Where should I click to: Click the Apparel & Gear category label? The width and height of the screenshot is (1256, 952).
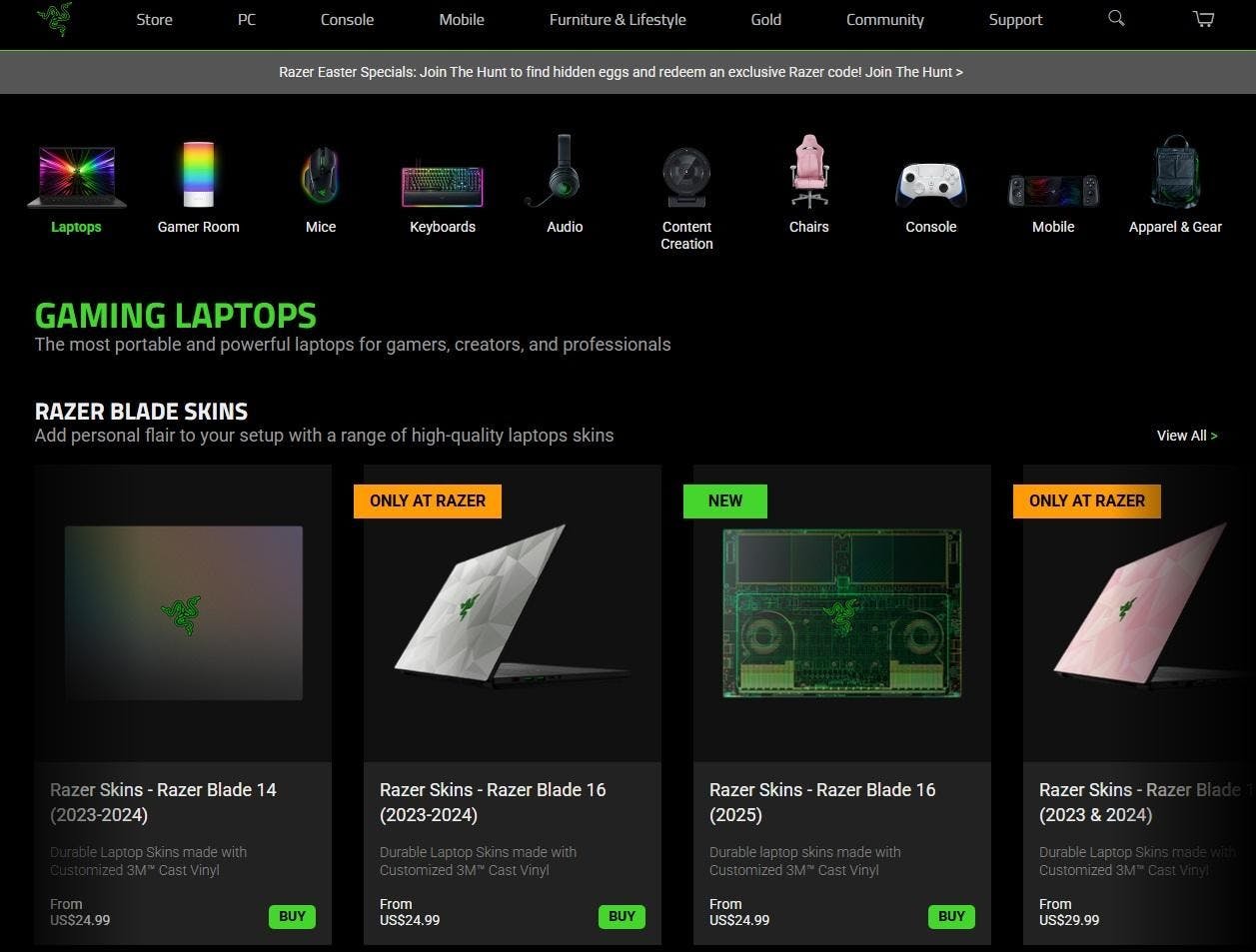1175,227
